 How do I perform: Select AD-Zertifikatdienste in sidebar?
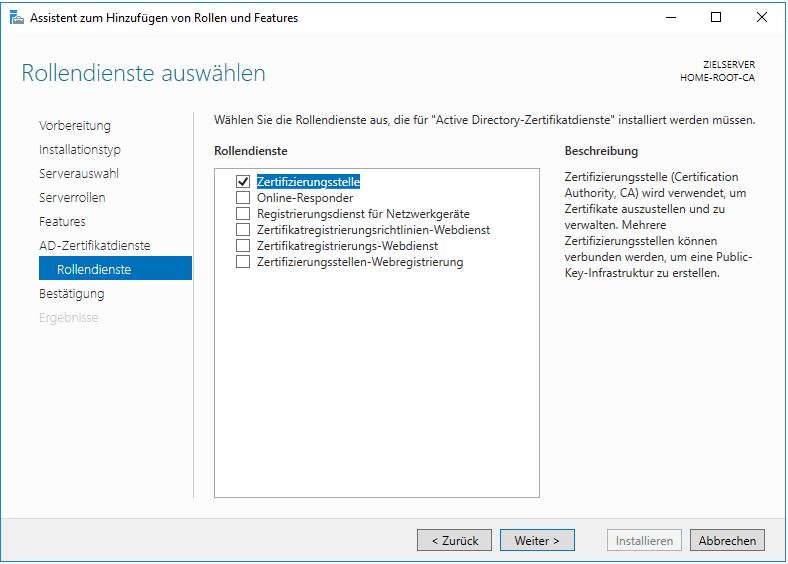[x=95, y=246]
